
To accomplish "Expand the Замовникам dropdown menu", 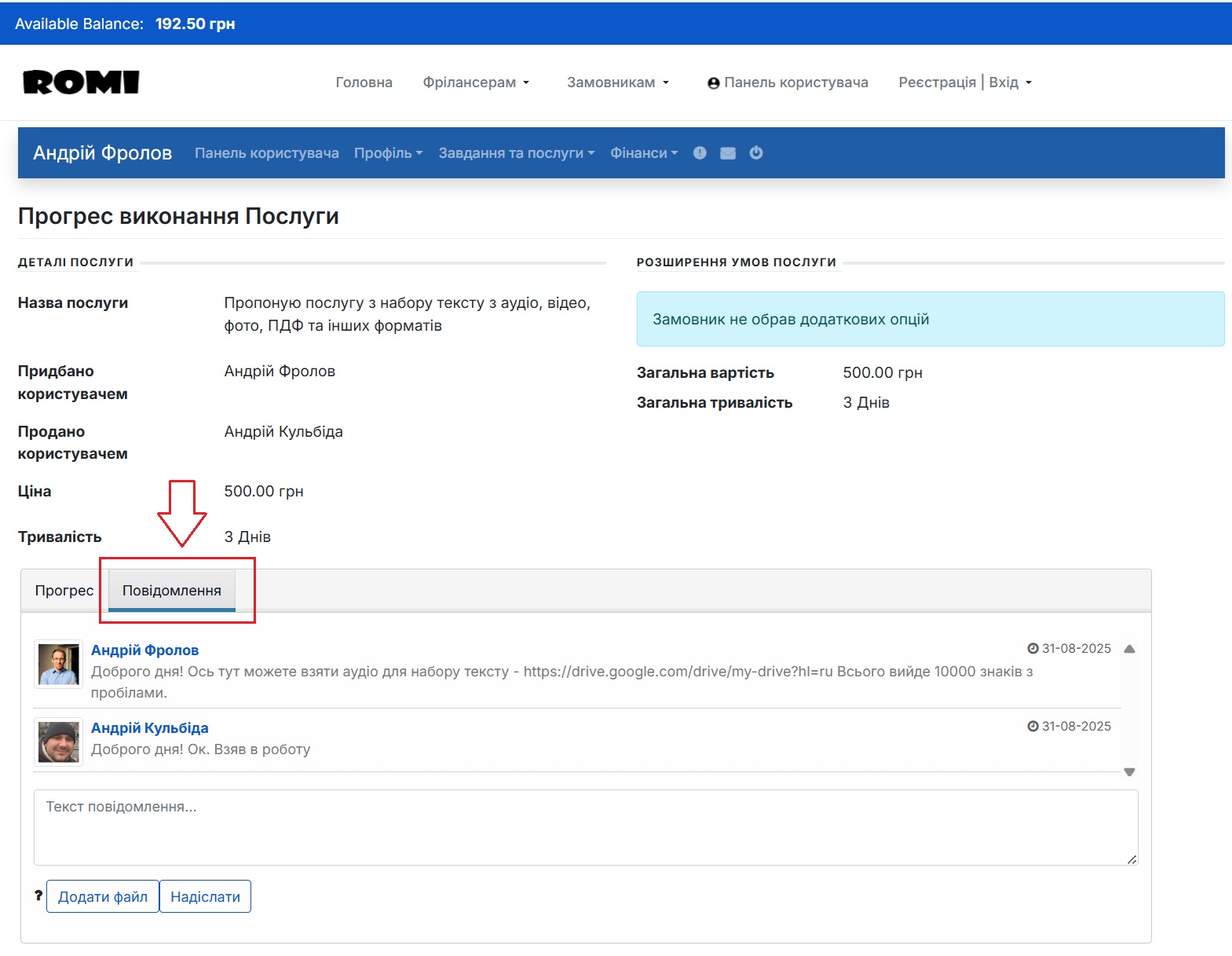I will [617, 82].
